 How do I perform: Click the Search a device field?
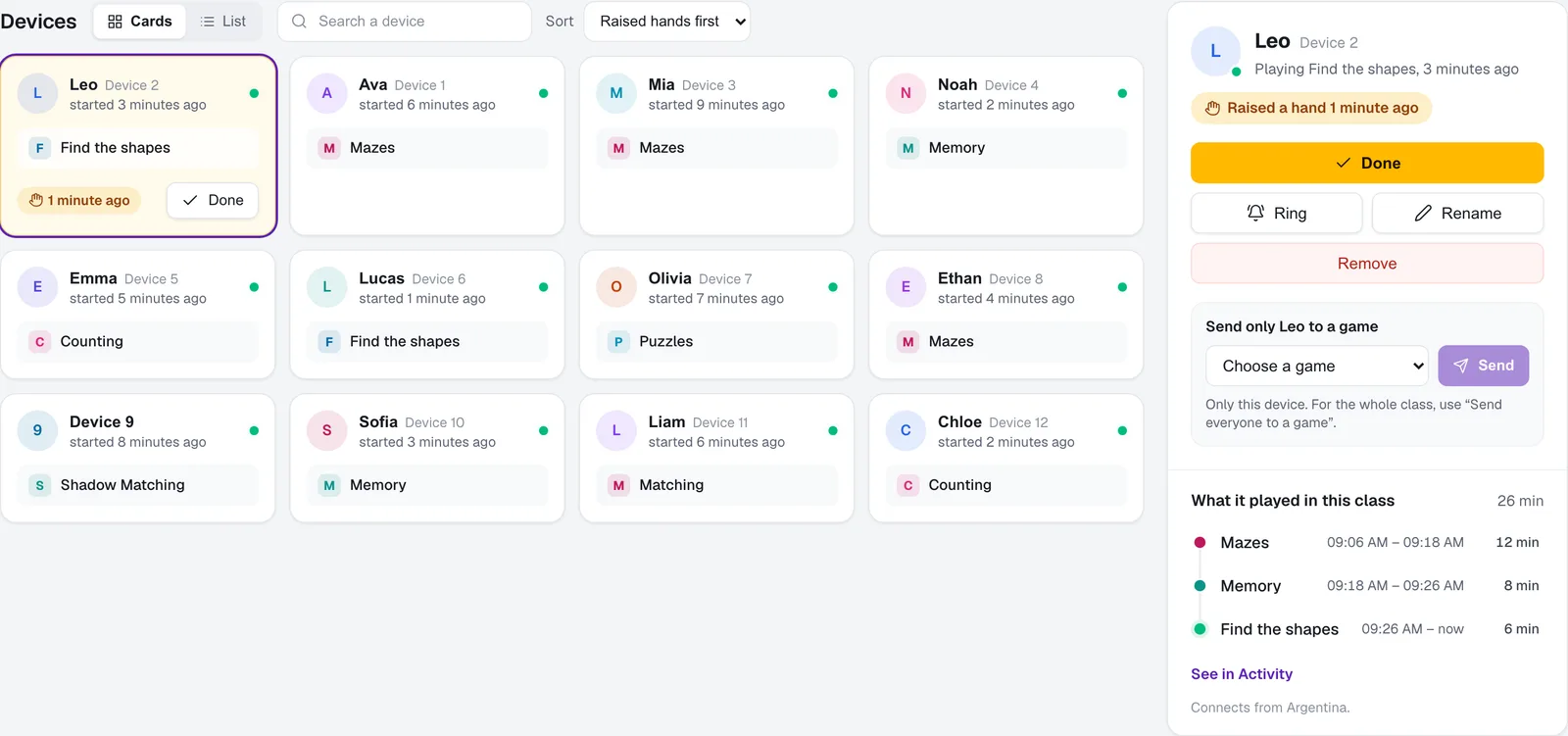(x=405, y=21)
